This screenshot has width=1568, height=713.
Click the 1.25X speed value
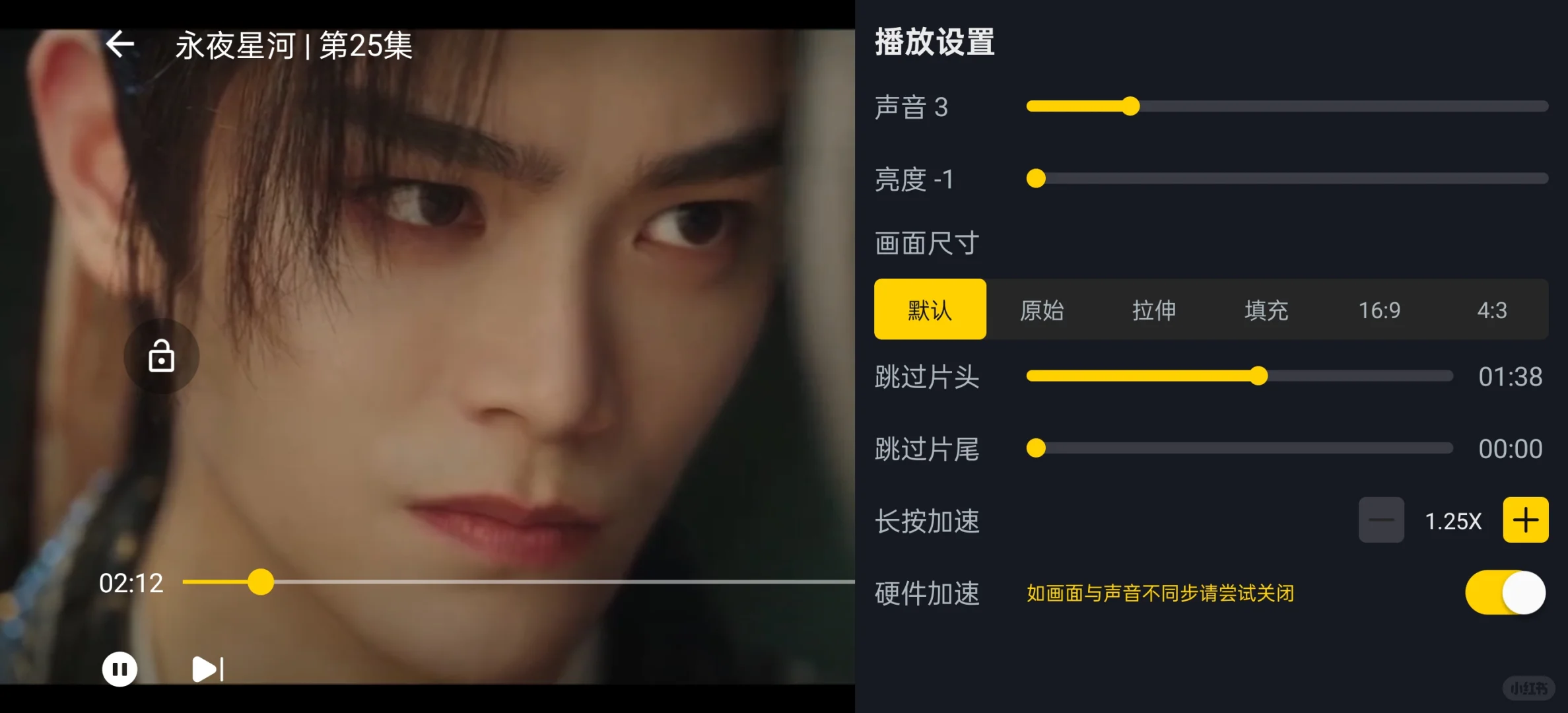(1453, 522)
